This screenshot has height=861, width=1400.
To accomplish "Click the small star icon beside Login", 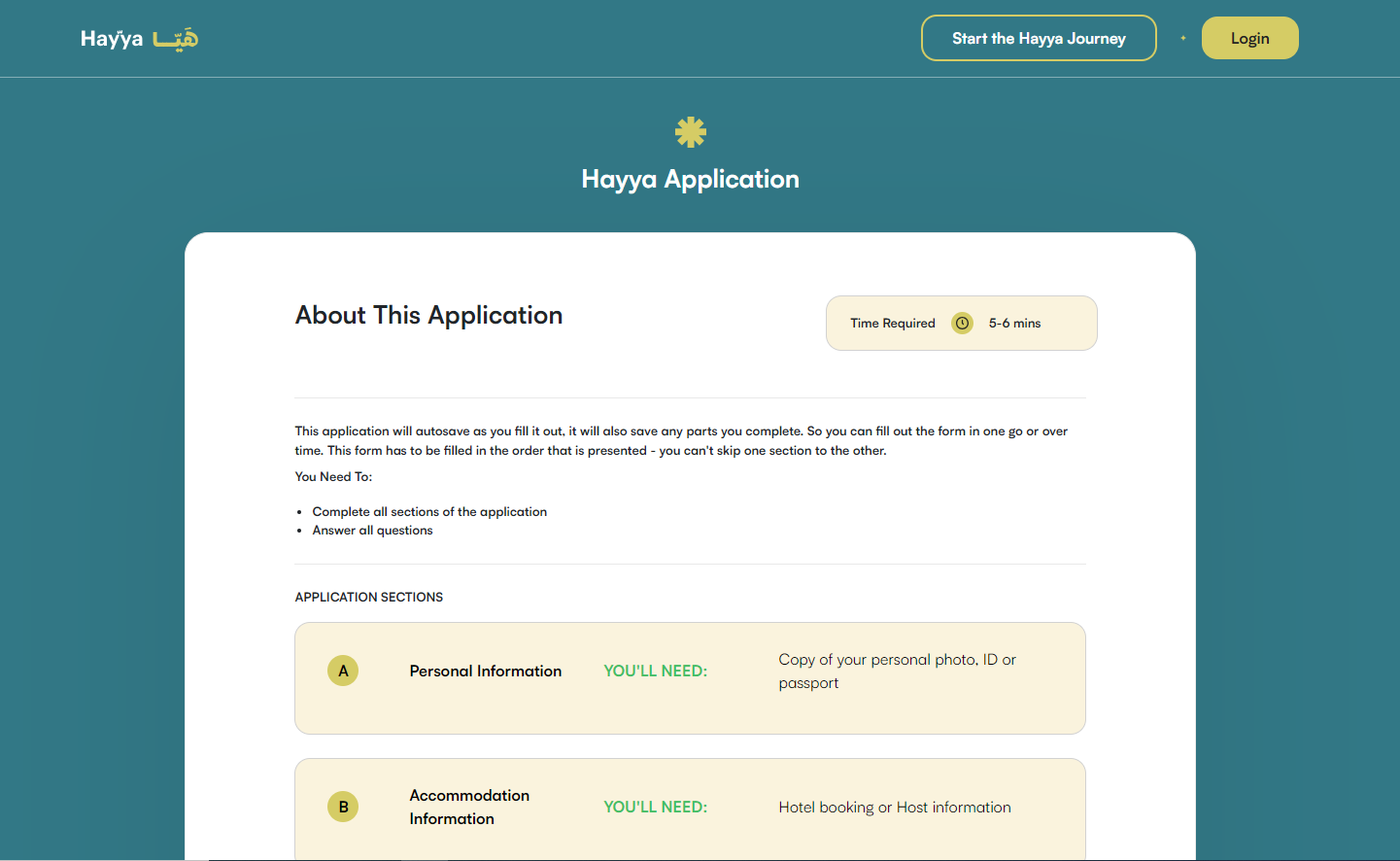I will [1183, 38].
